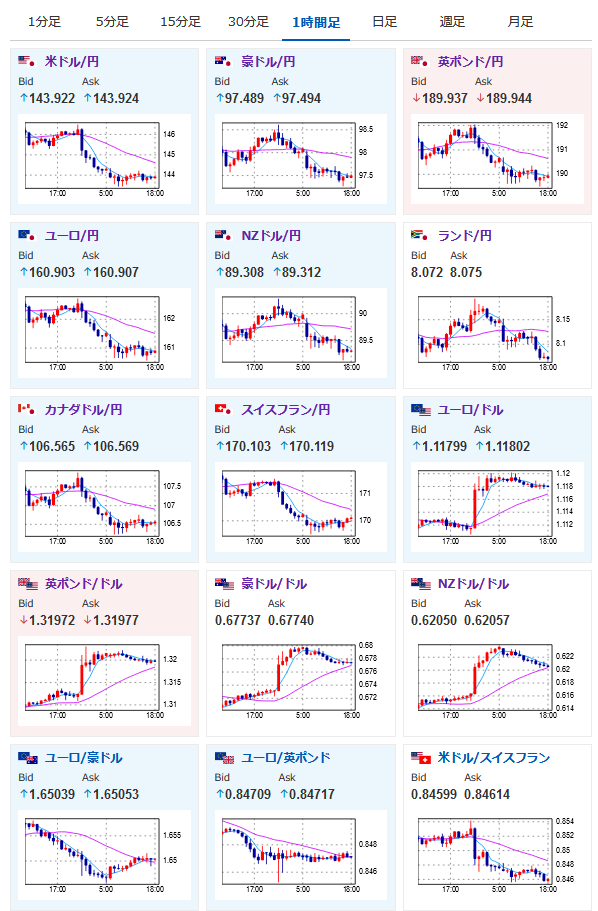This screenshot has width=598, height=911.
Task: Click the ユーロ/豪ドル chart thumbnail
Action: tap(104, 855)
